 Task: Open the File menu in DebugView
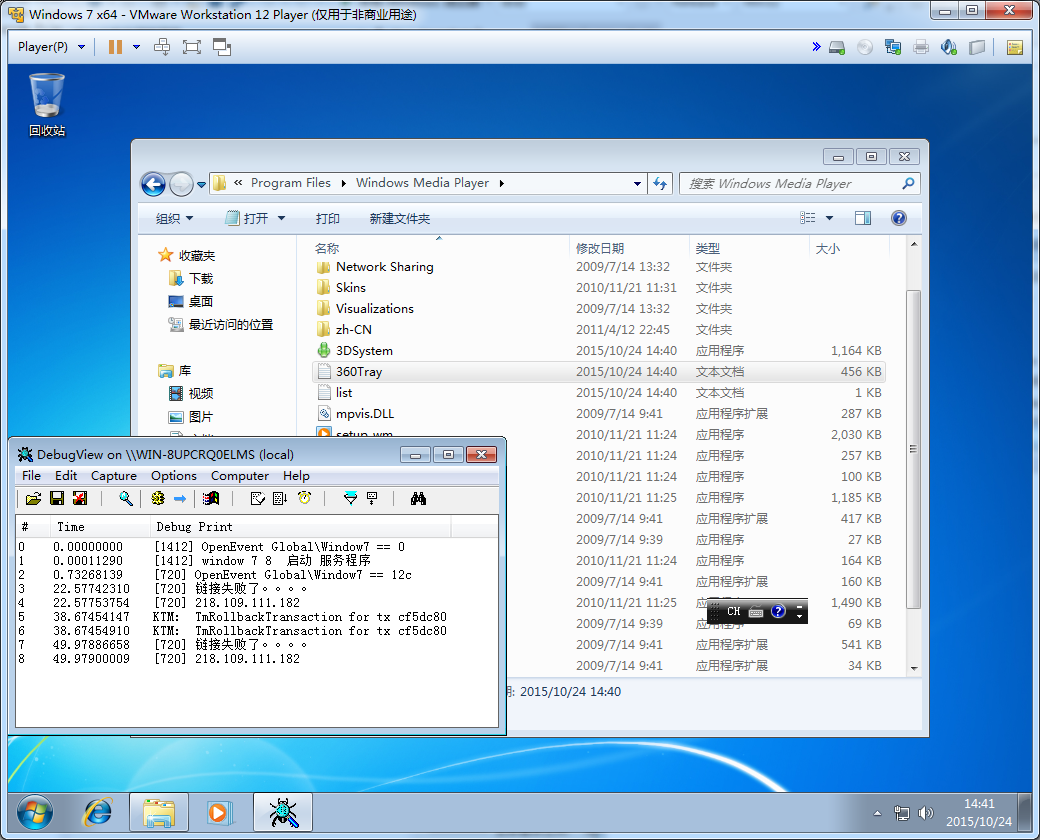(31, 476)
